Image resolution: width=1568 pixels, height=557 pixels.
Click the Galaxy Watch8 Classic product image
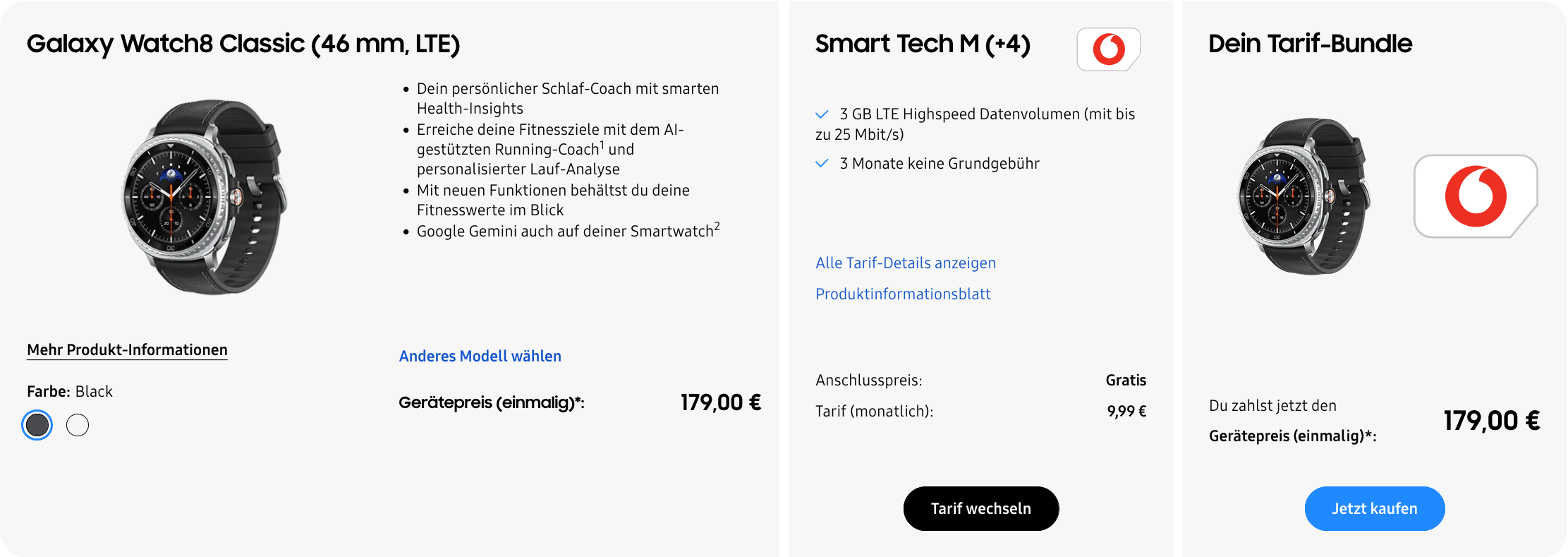(x=205, y=197)
